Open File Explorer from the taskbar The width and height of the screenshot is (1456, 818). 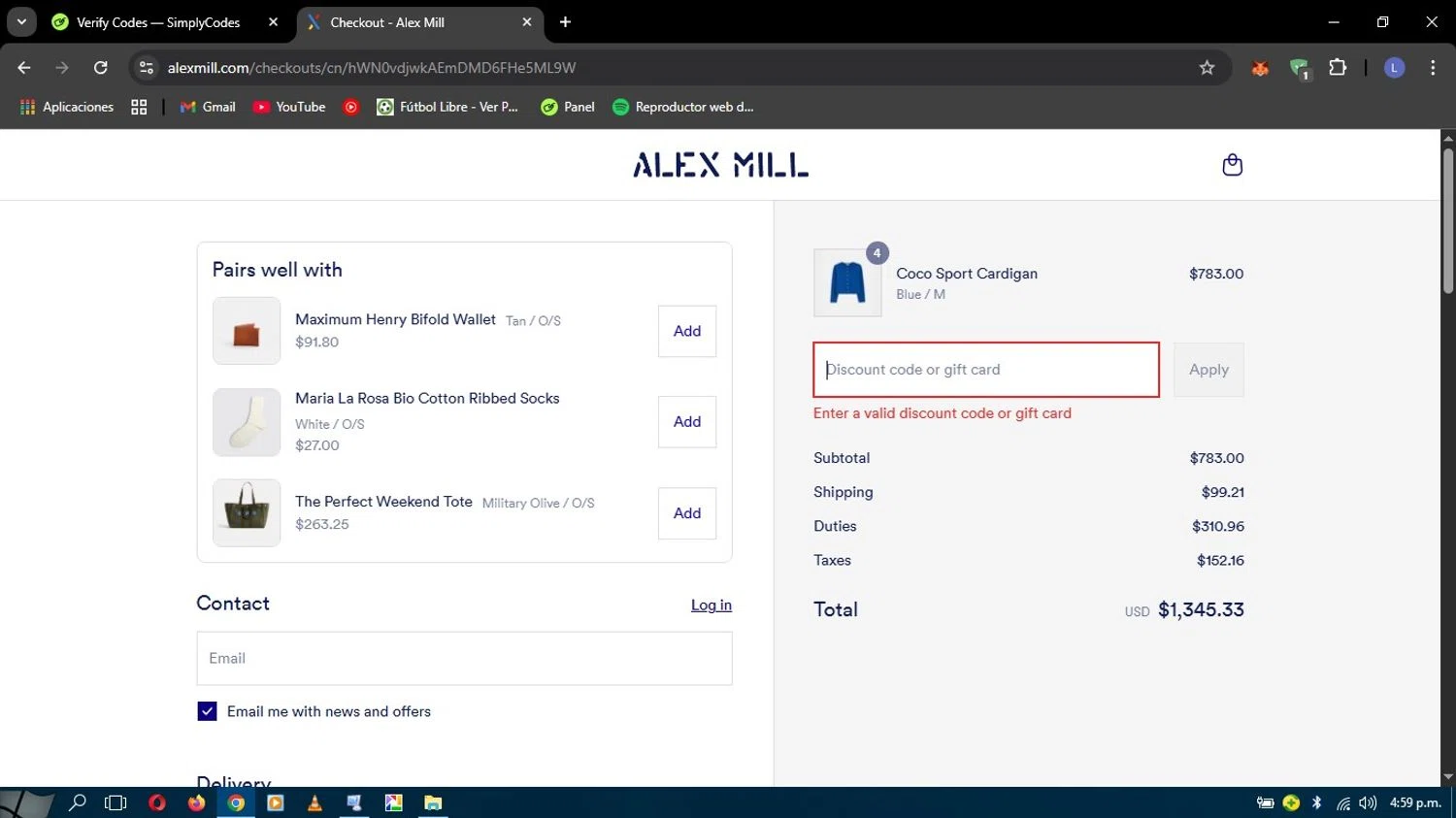pos(433,802)
